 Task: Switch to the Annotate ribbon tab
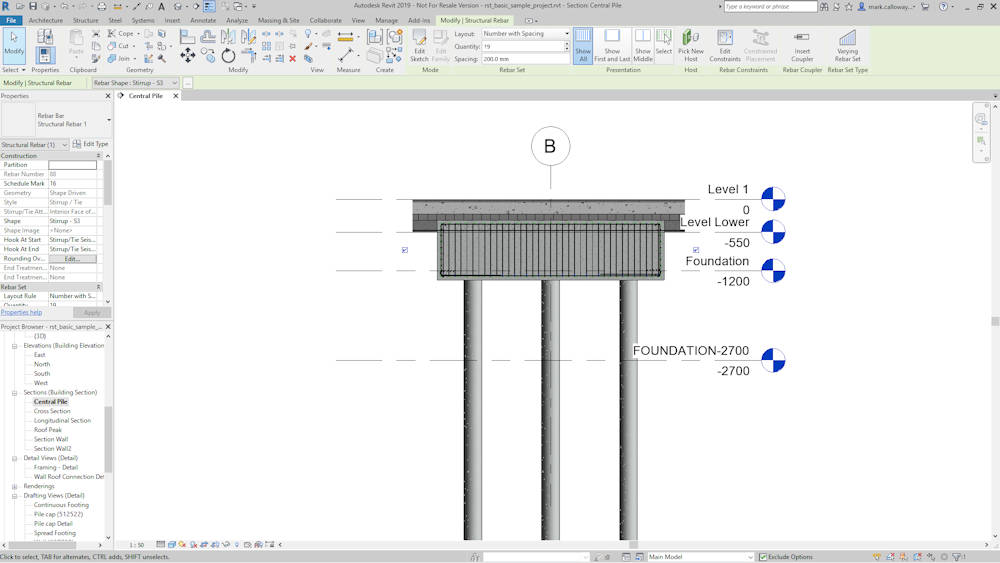[203, 20]
